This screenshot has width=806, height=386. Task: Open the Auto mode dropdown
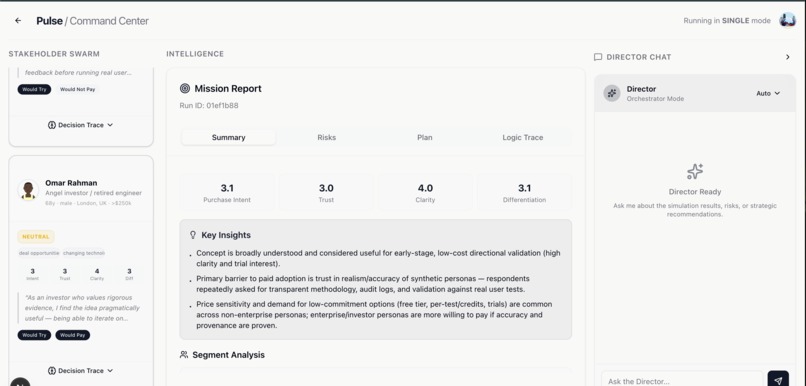[768, 93]
